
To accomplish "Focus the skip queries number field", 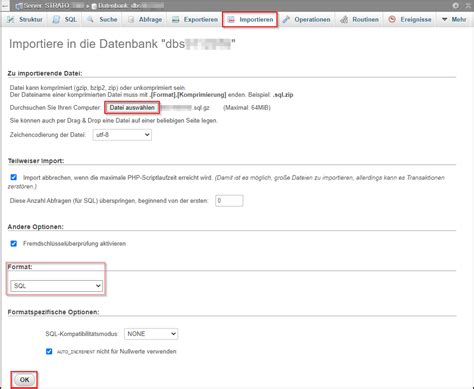I will tap(229, 201).
